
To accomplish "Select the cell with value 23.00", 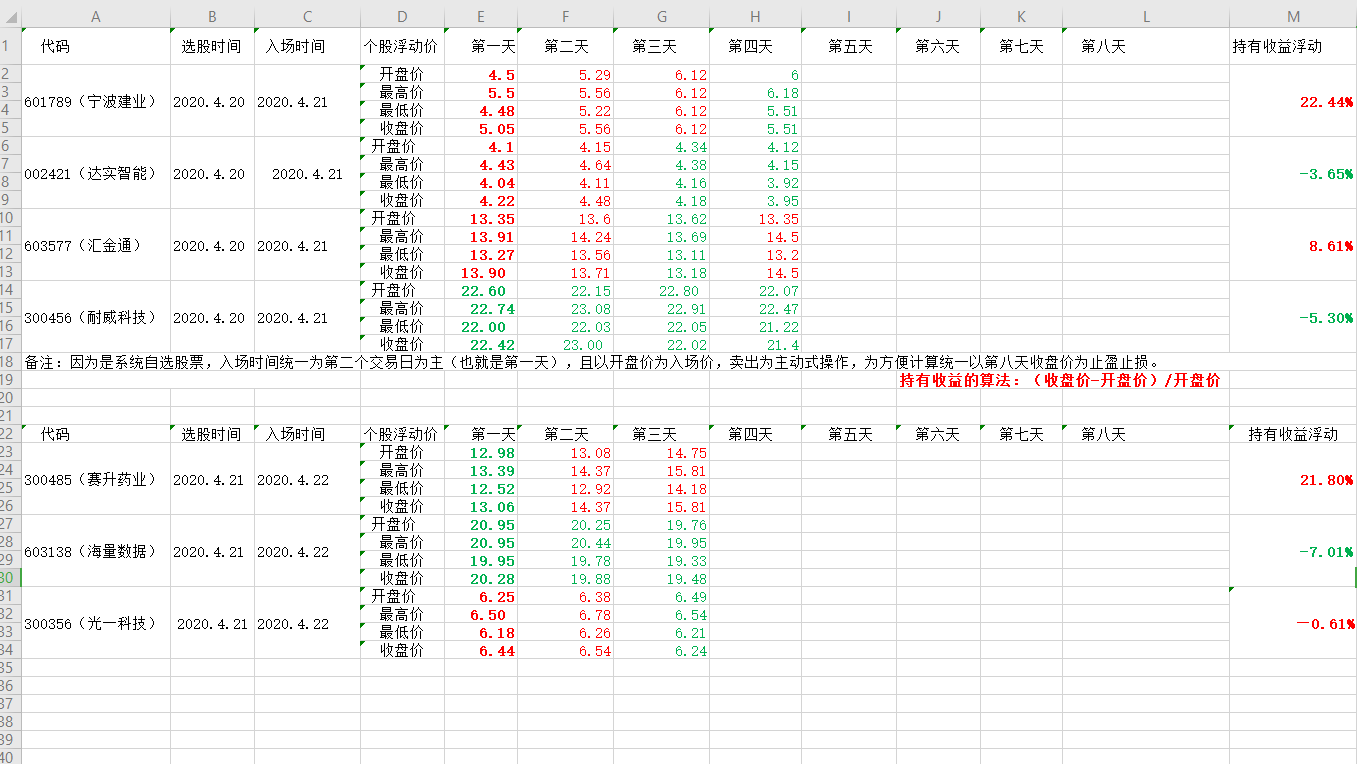I will 566,345.
